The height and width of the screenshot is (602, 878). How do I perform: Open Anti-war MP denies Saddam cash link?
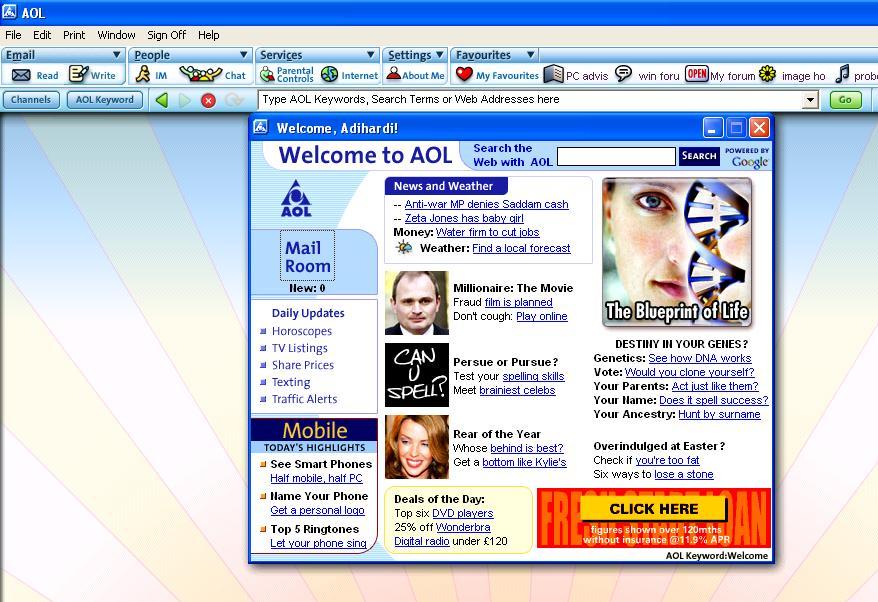[486, 204]
